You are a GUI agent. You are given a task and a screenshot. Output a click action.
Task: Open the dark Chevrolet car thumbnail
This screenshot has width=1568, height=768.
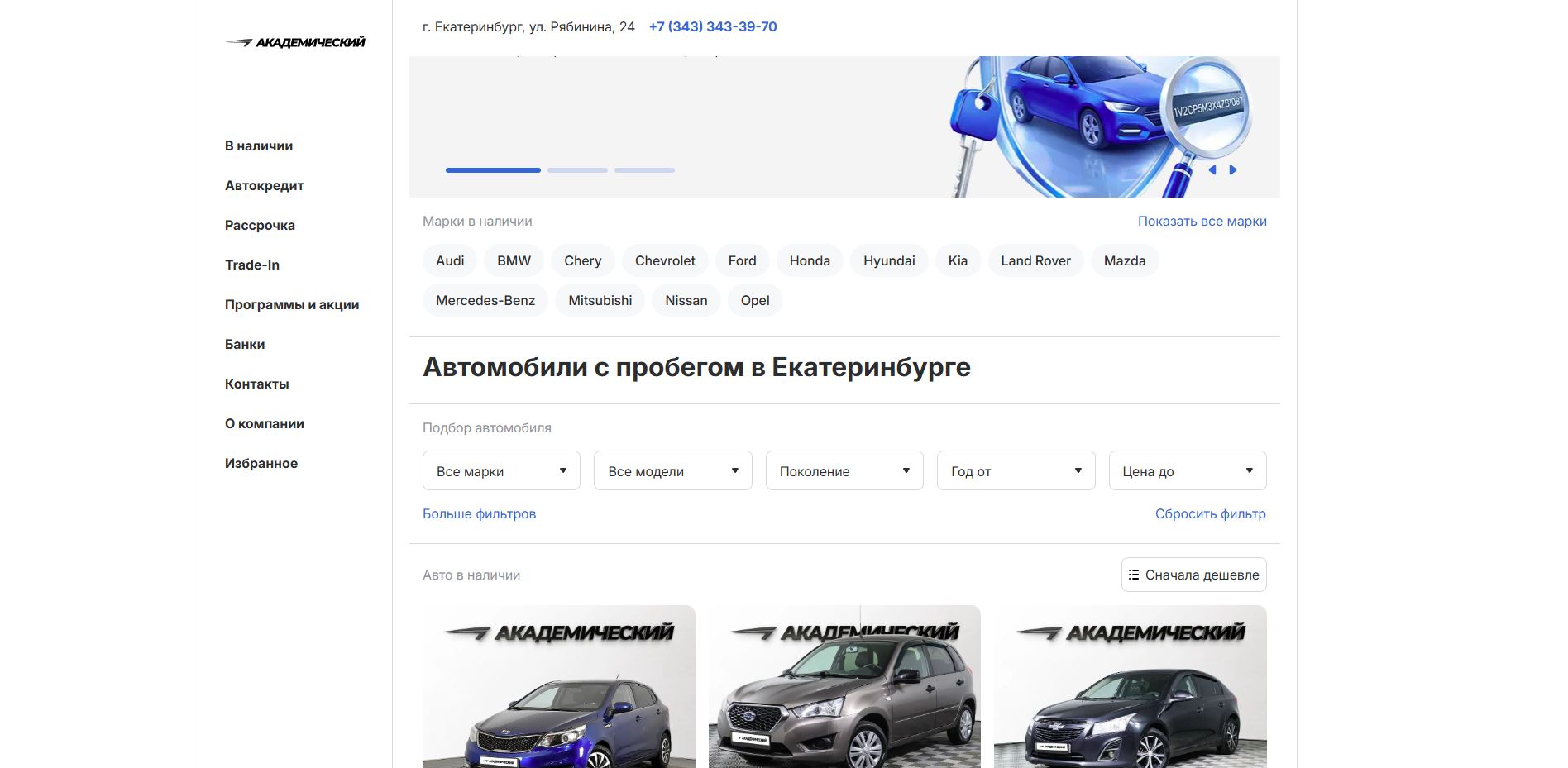[1131, 686]
